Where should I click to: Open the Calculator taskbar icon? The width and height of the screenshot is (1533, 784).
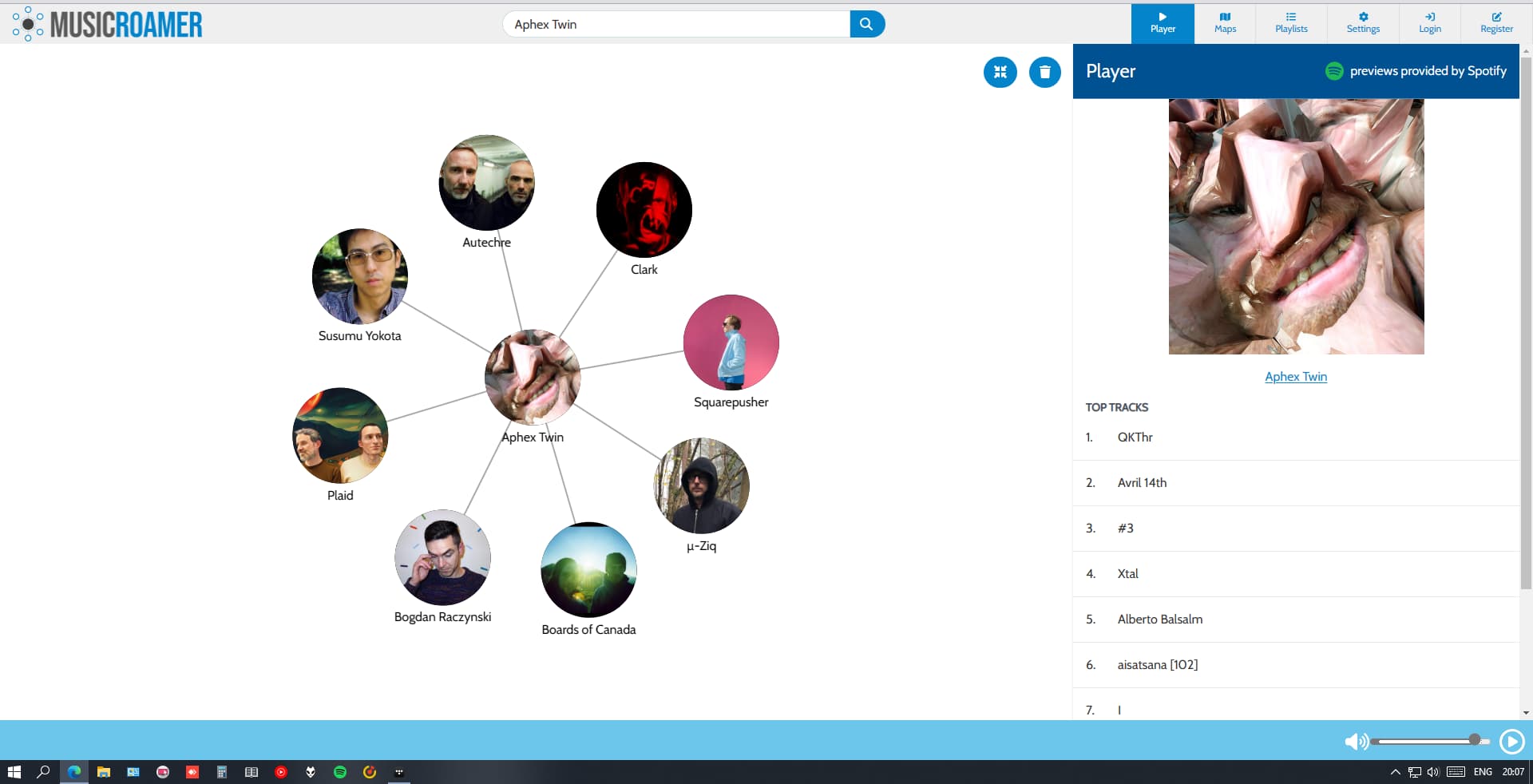pyautogui.click(x=222, y=772)
